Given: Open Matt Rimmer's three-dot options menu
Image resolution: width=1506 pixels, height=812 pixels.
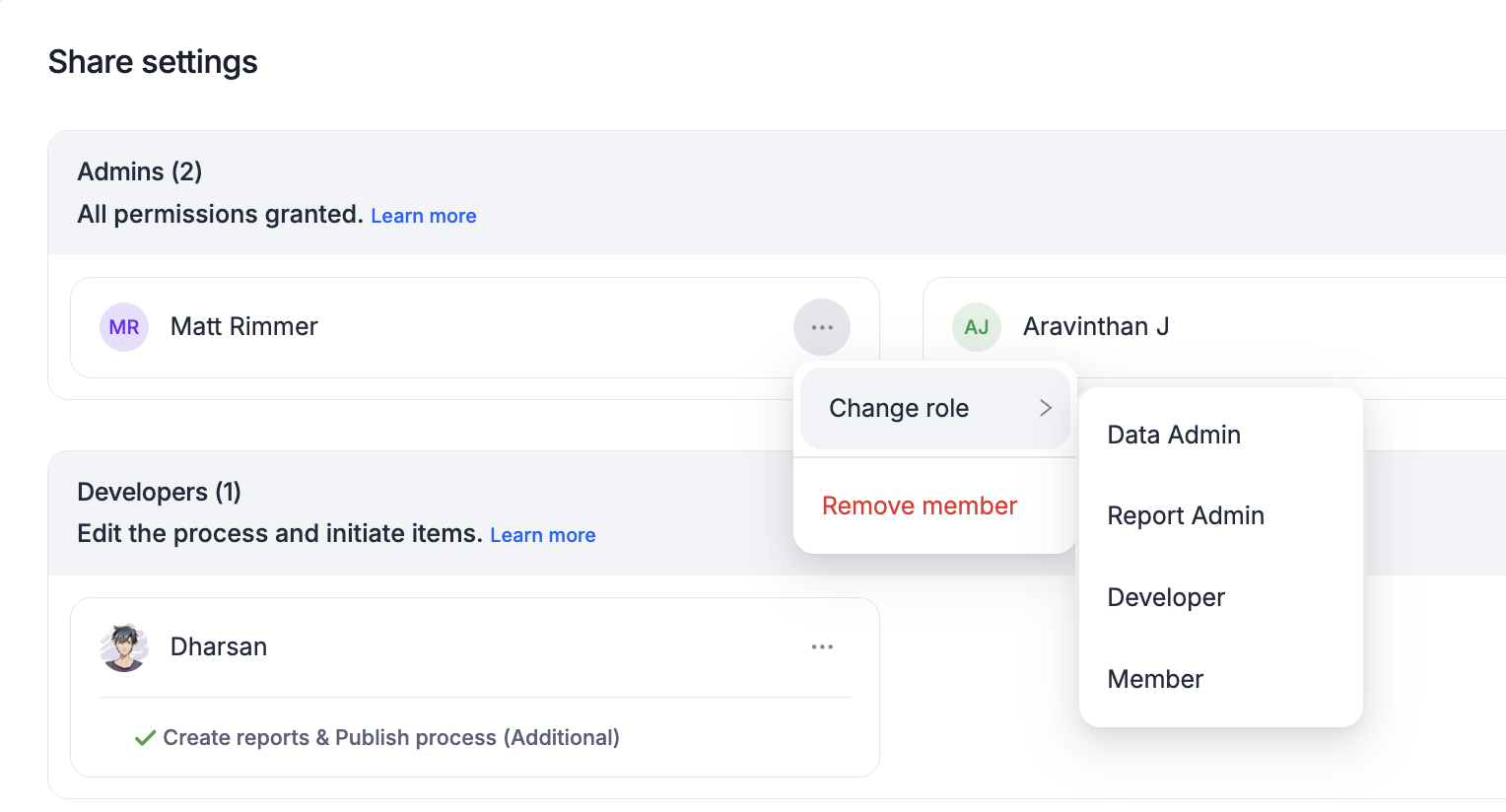Looking at the screenshot, I should pyautogui.click(x=822, y=327).
